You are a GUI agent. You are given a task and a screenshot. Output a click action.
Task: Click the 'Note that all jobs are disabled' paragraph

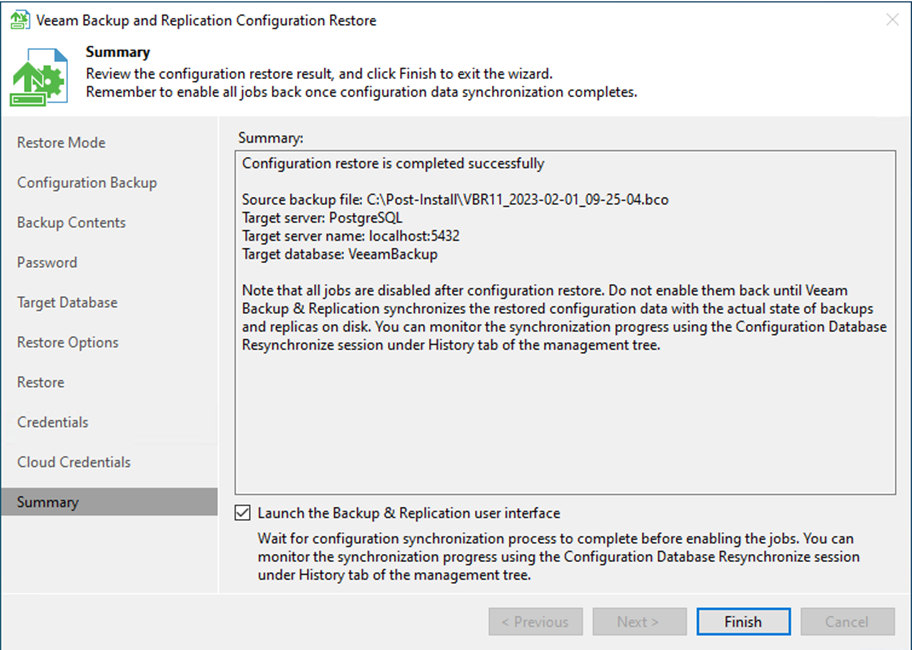(564, 317)
